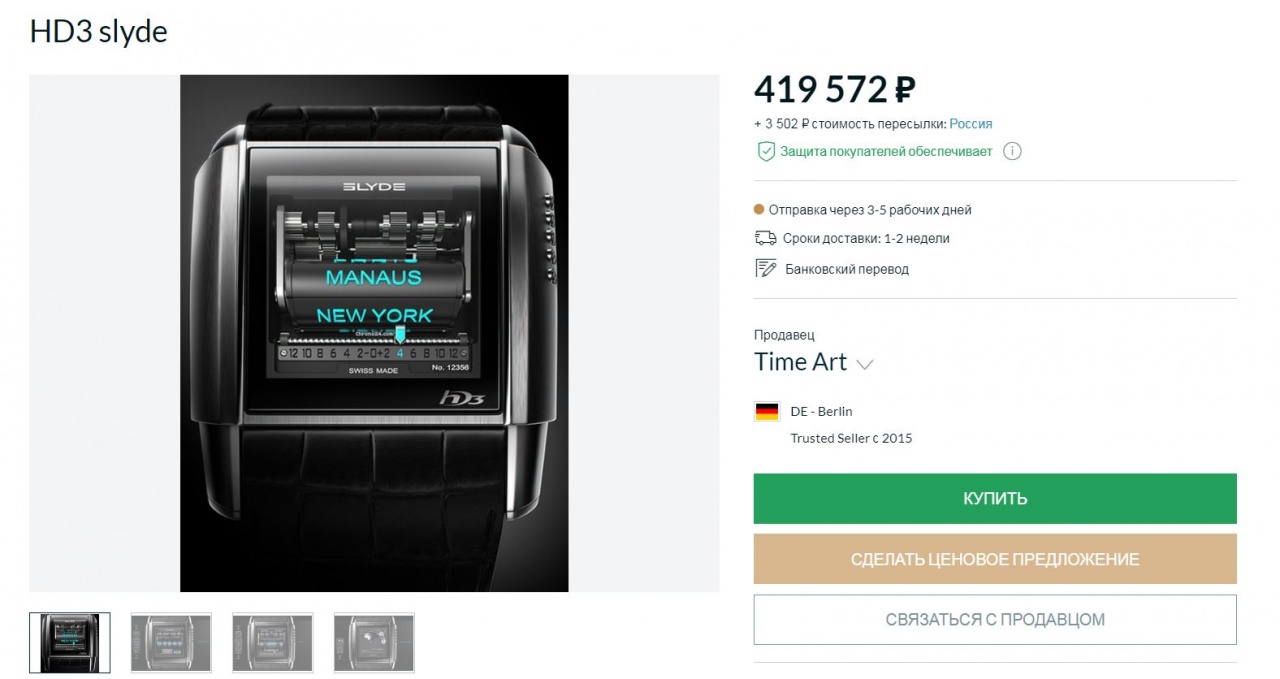The image size is (1280, 679).
Task: Expand the Time Art seller chevron
Action: pos(865,365)
